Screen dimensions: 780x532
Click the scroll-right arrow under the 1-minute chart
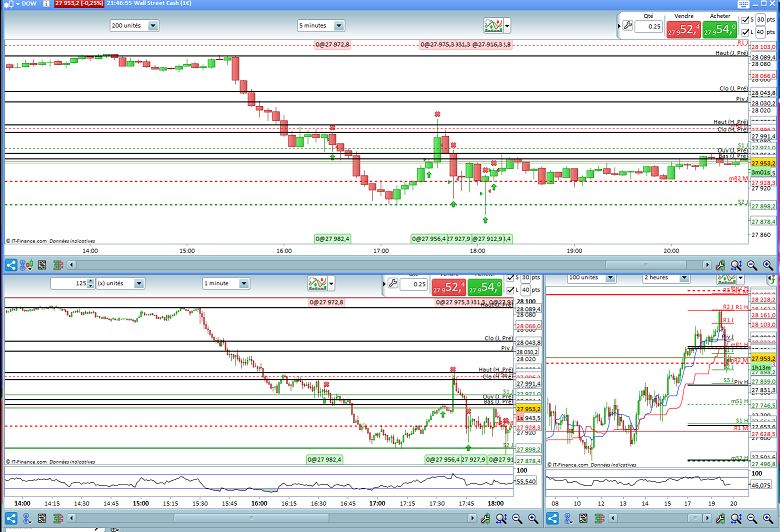click(x=472, y=519)
